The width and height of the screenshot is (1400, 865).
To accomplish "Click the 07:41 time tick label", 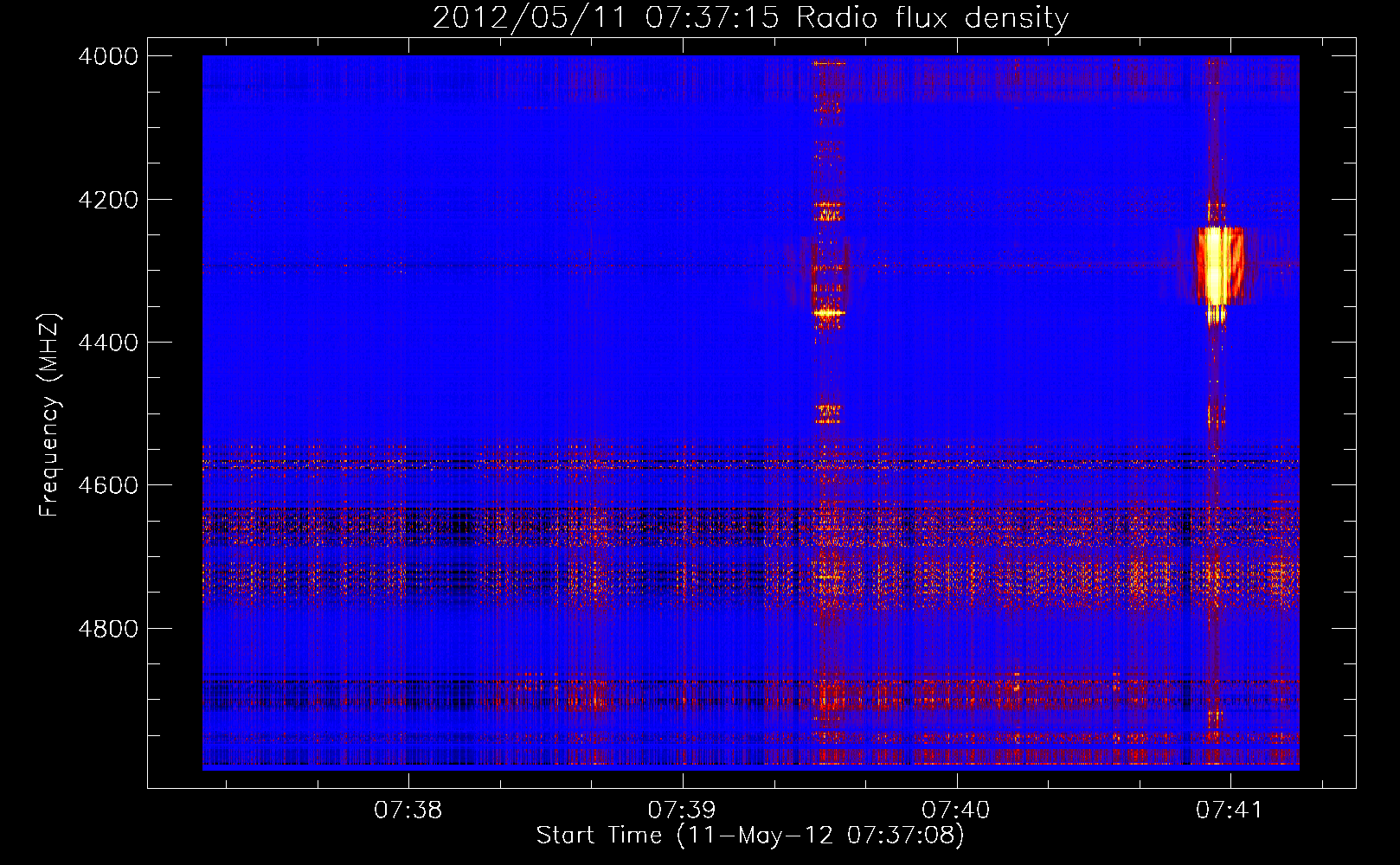I will coord(1230,810).
